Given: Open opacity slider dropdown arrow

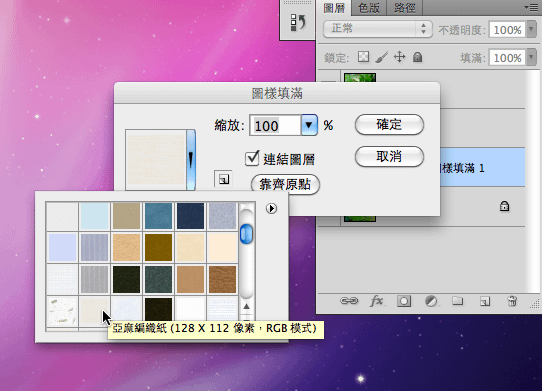Looking at the screenshot, I should 532,30.
